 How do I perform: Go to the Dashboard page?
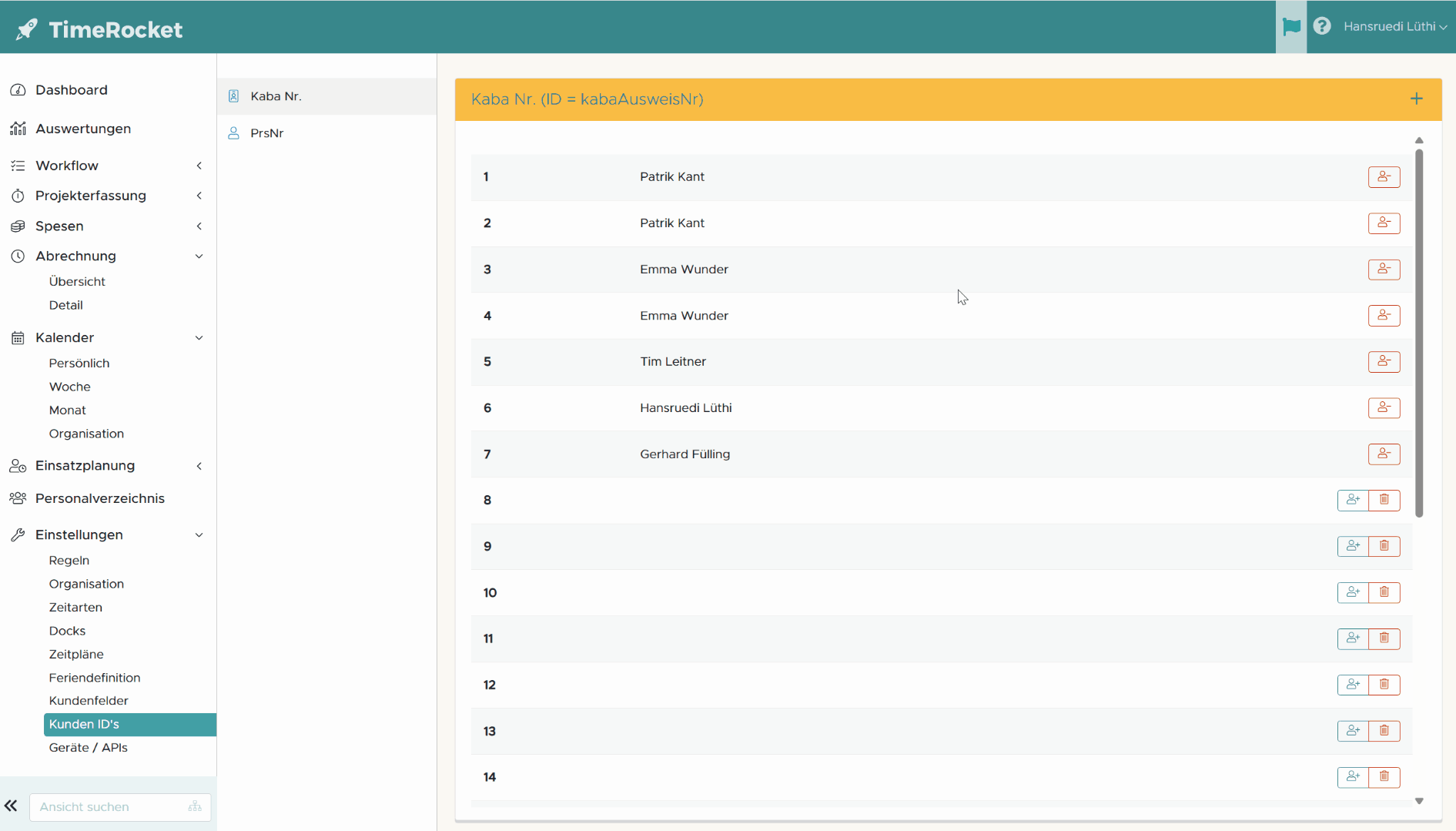pos(71,90)
